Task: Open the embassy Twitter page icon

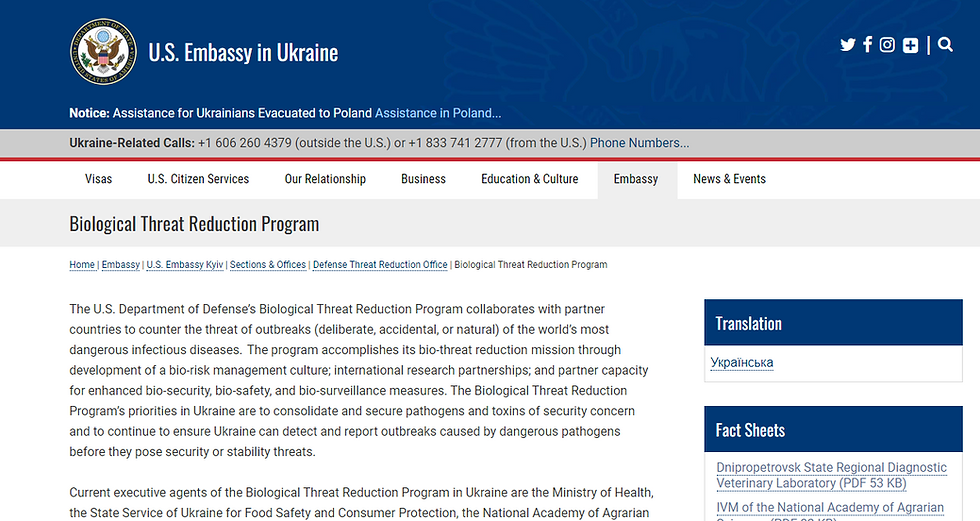Action: [848, 45]
